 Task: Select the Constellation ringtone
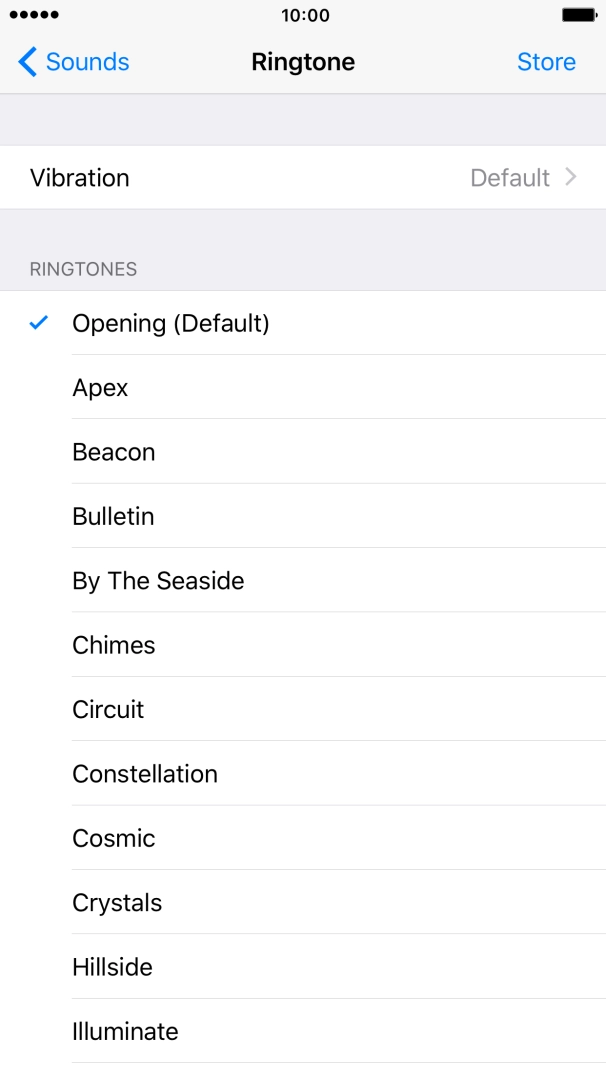[x=144, y=774]
